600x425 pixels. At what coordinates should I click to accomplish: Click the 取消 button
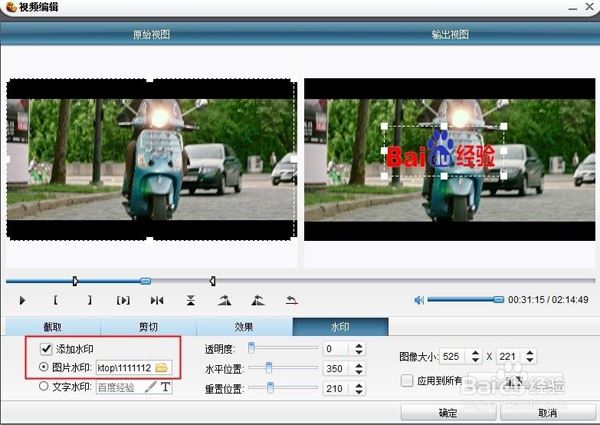(x=548, y=413)
